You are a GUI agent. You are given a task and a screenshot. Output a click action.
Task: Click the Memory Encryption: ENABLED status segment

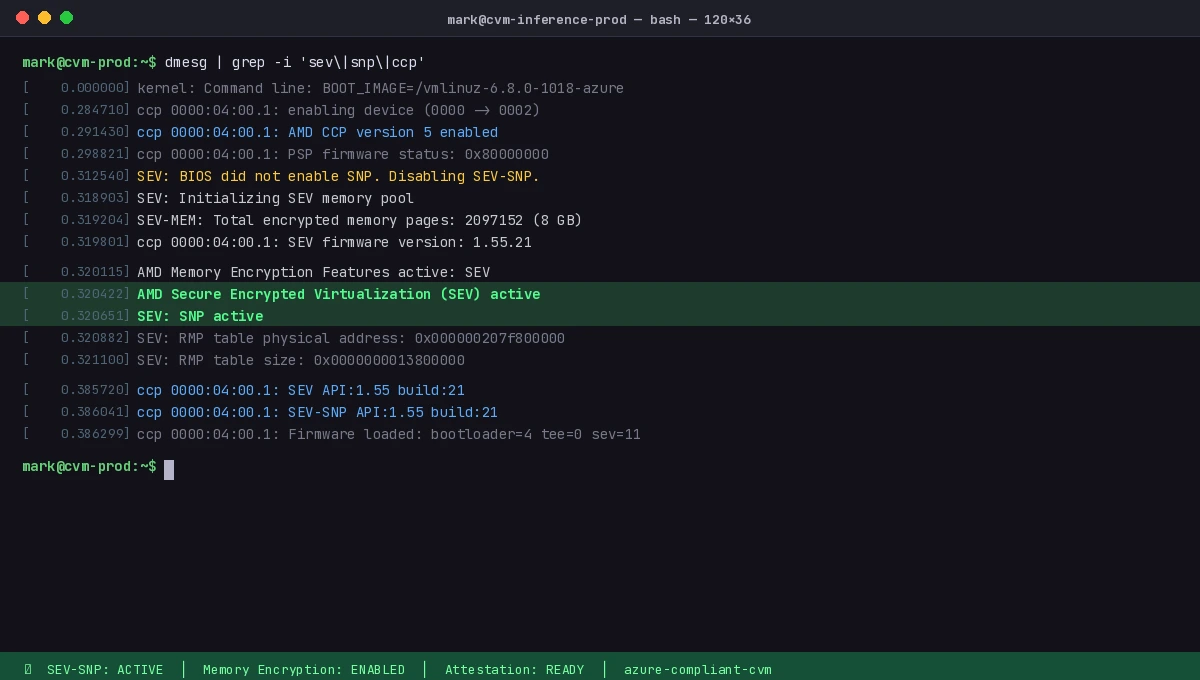(x=304, y=670)
